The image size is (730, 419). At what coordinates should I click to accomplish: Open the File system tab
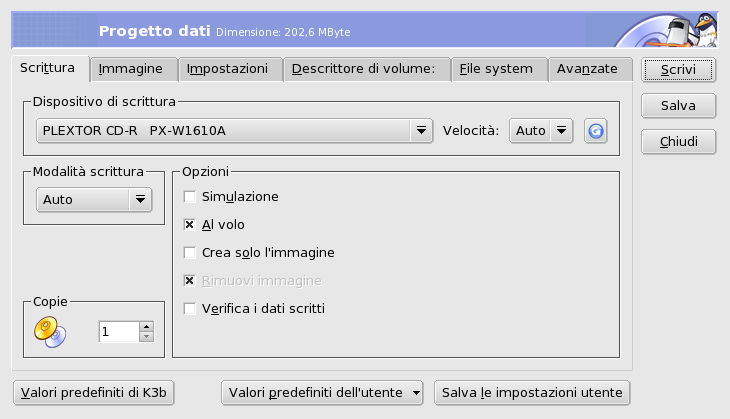pos(497,69)
